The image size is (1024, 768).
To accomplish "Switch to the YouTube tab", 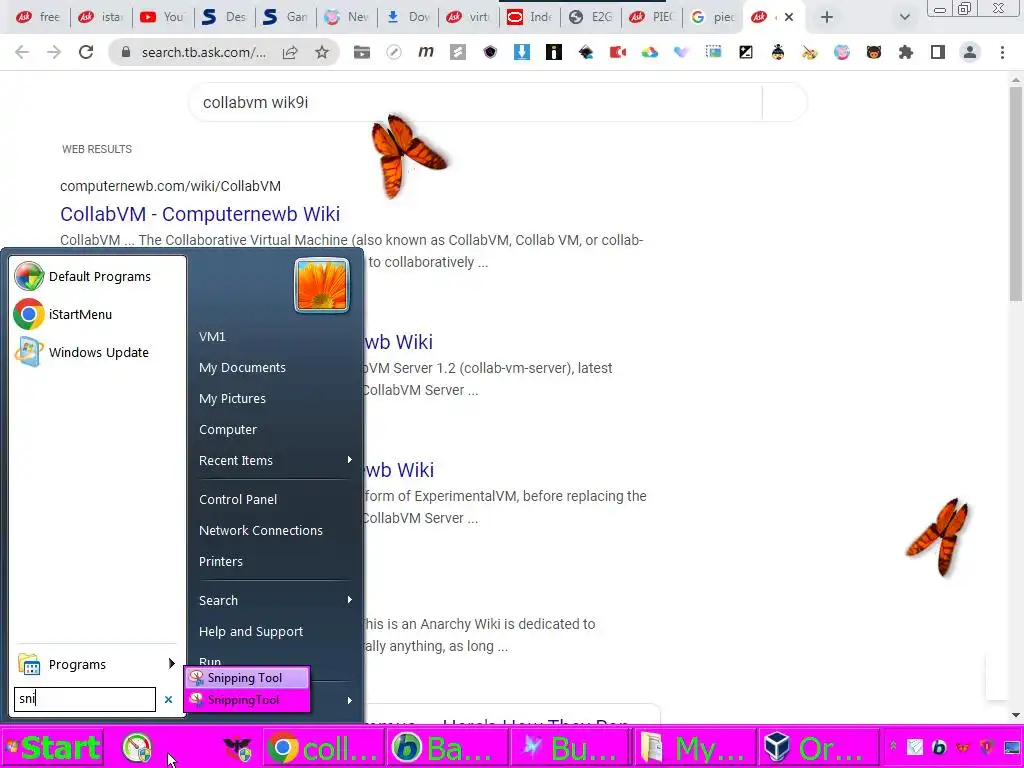I will coord(162,17).
